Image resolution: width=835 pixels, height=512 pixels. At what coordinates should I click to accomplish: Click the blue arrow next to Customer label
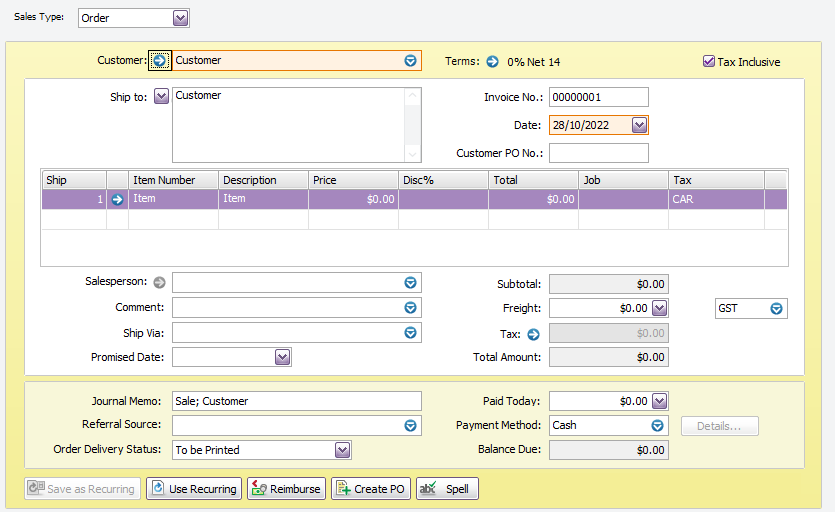[x=160, y=61]
